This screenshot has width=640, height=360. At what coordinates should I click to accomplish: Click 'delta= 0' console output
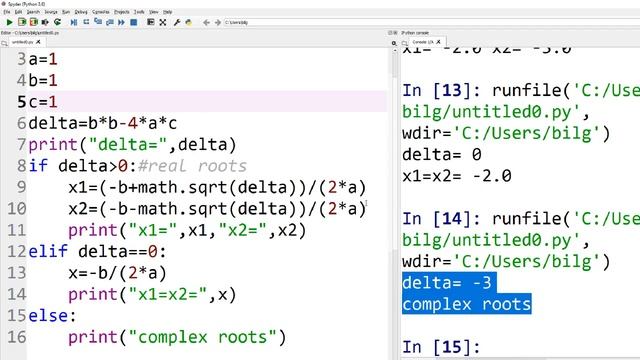click(x=442, y=155)
